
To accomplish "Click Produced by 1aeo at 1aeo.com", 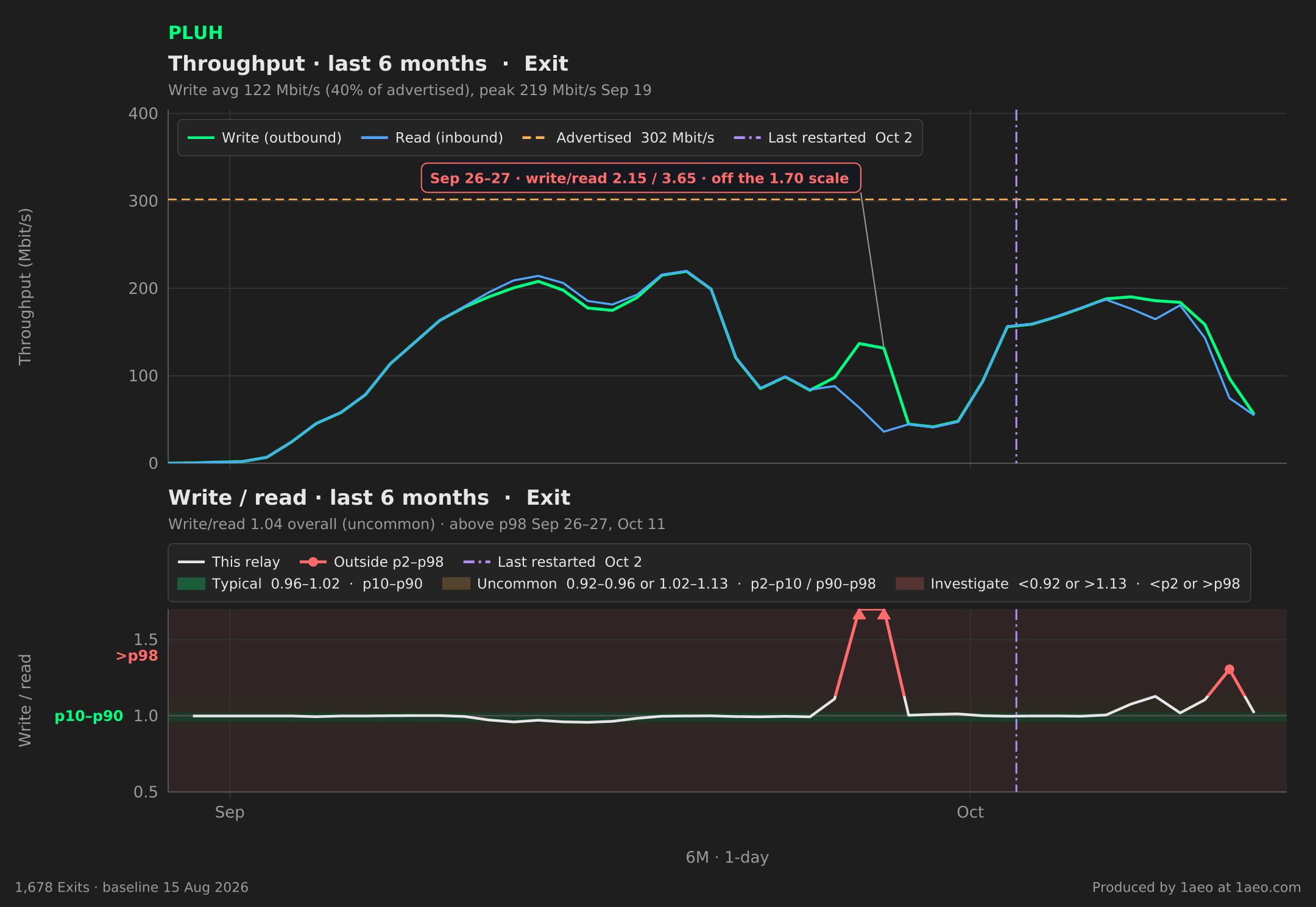I will coord(1197,887).
